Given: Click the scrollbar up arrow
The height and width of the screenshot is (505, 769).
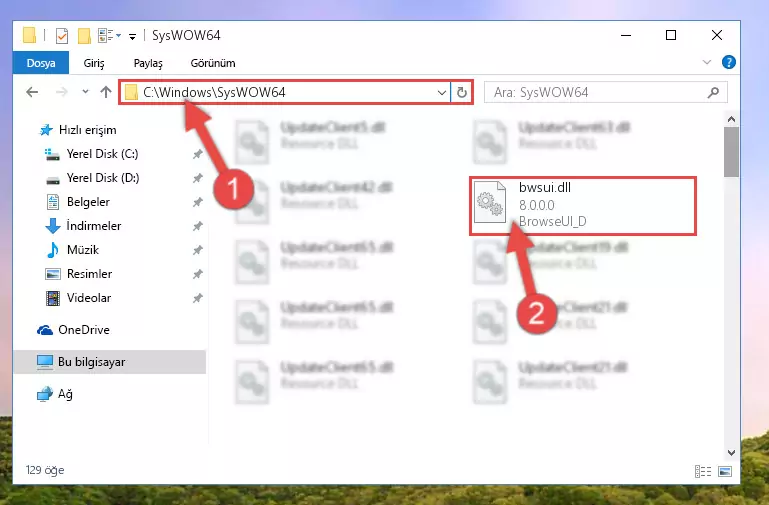Looking at the screenshot, I should click(731, 119).
